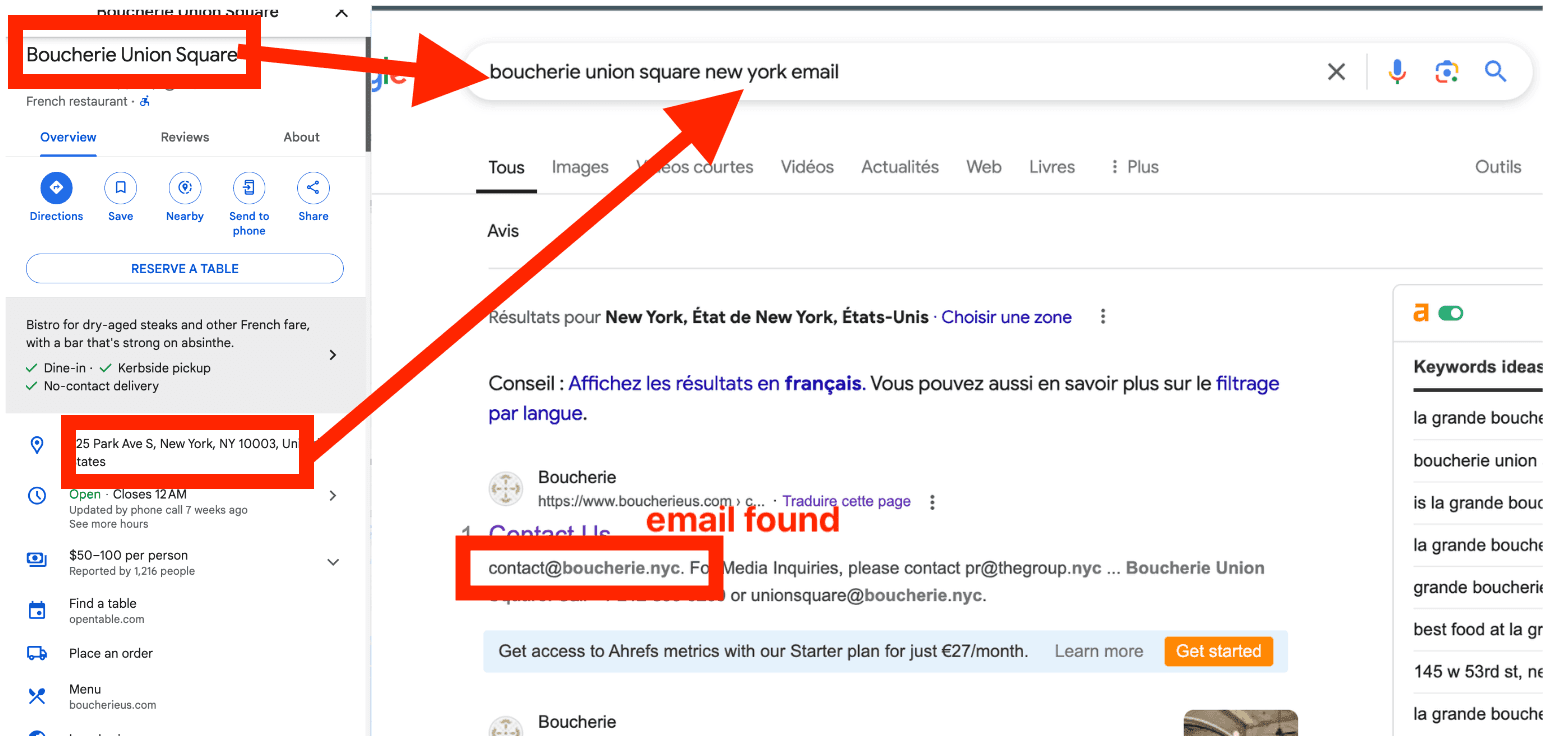Open the Plus more-filters menu

[1135, 167]
